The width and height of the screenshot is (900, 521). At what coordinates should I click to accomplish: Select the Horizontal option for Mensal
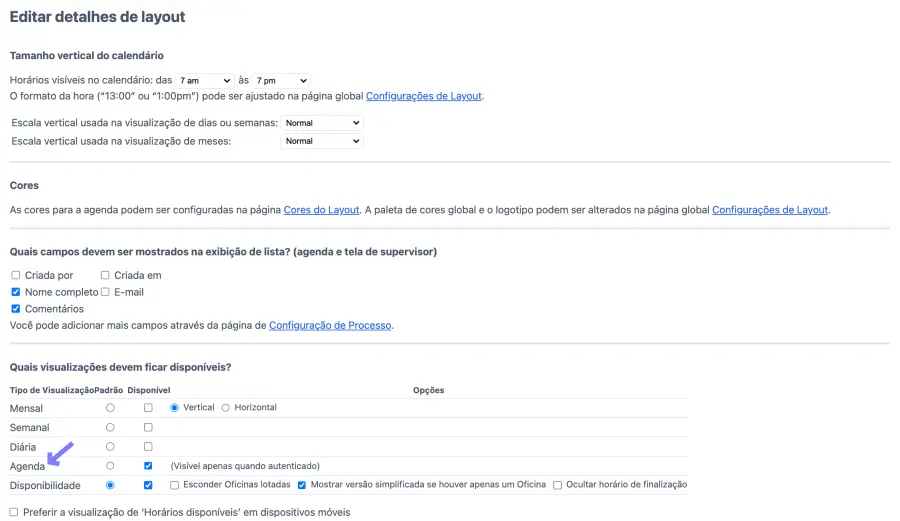click(226, 408)
